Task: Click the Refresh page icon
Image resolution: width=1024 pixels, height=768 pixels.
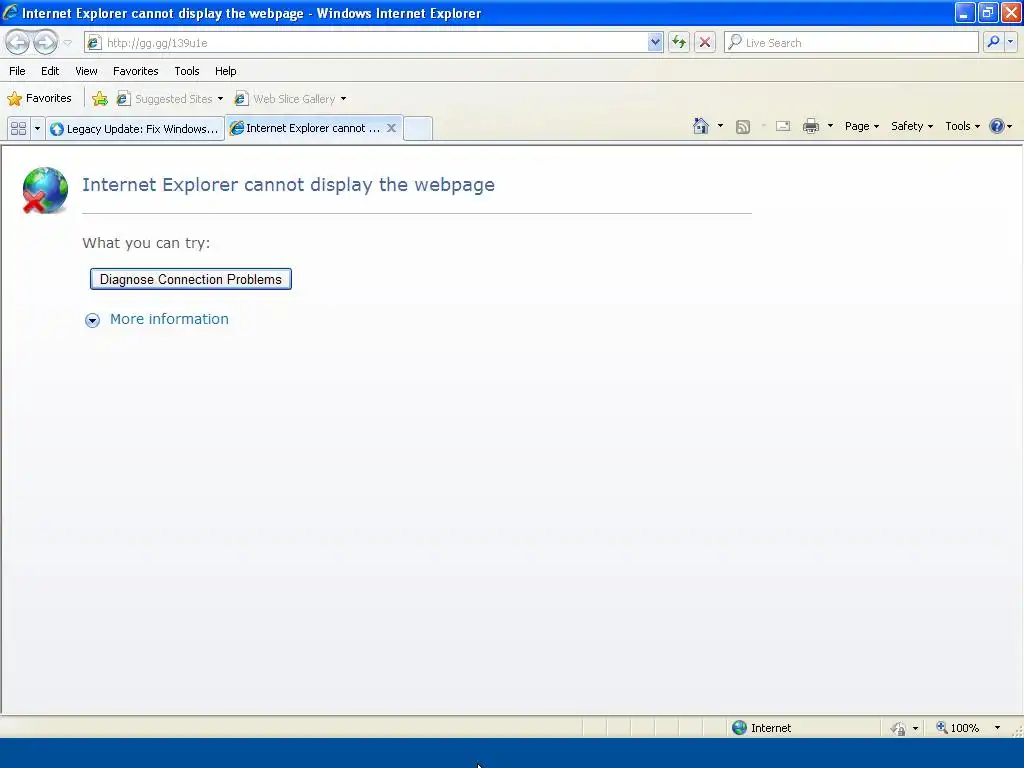Action: click(x=679, y=42)
